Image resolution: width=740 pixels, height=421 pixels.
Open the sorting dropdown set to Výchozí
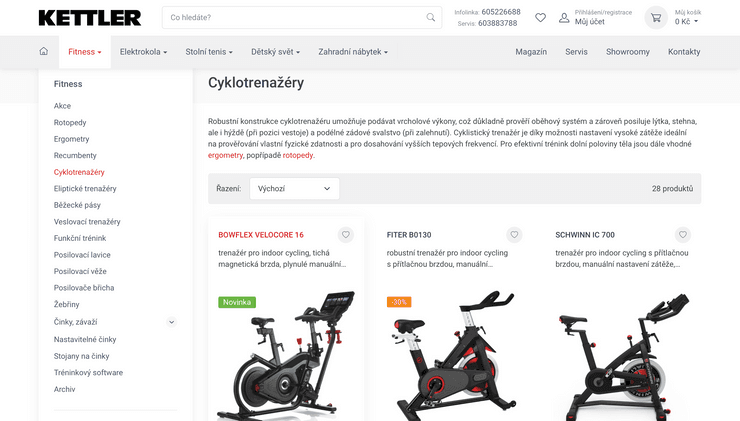pos(294,188)
